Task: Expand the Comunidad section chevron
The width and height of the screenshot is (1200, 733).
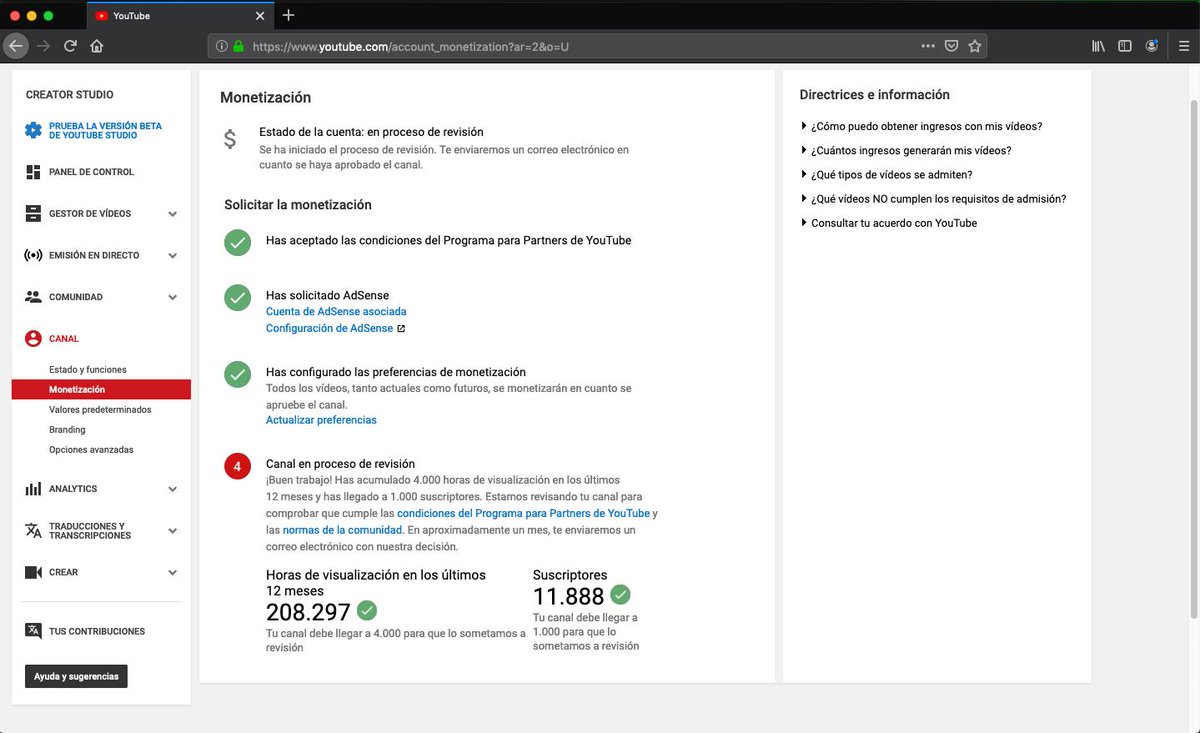Action: point(172,298)
